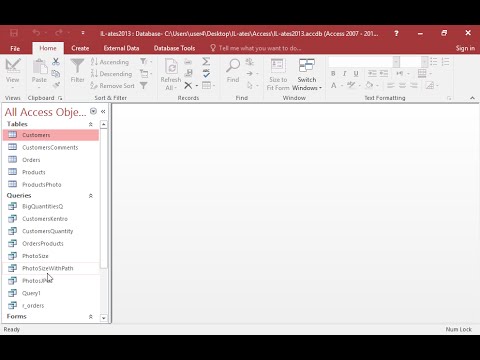Screen dimensions: 480x360
Task: Click the Help question mark icon
Action: pos(396,33)
